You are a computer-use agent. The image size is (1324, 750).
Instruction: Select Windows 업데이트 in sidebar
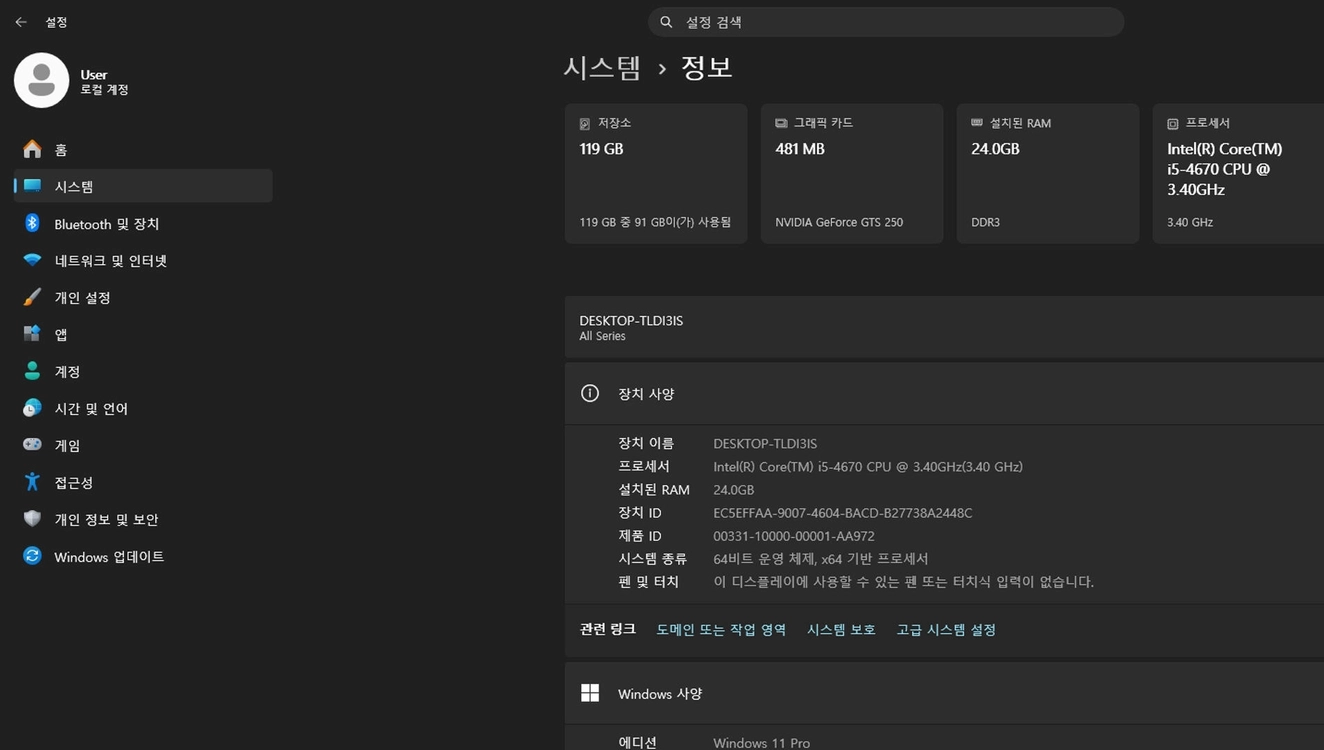click(143, 556)
